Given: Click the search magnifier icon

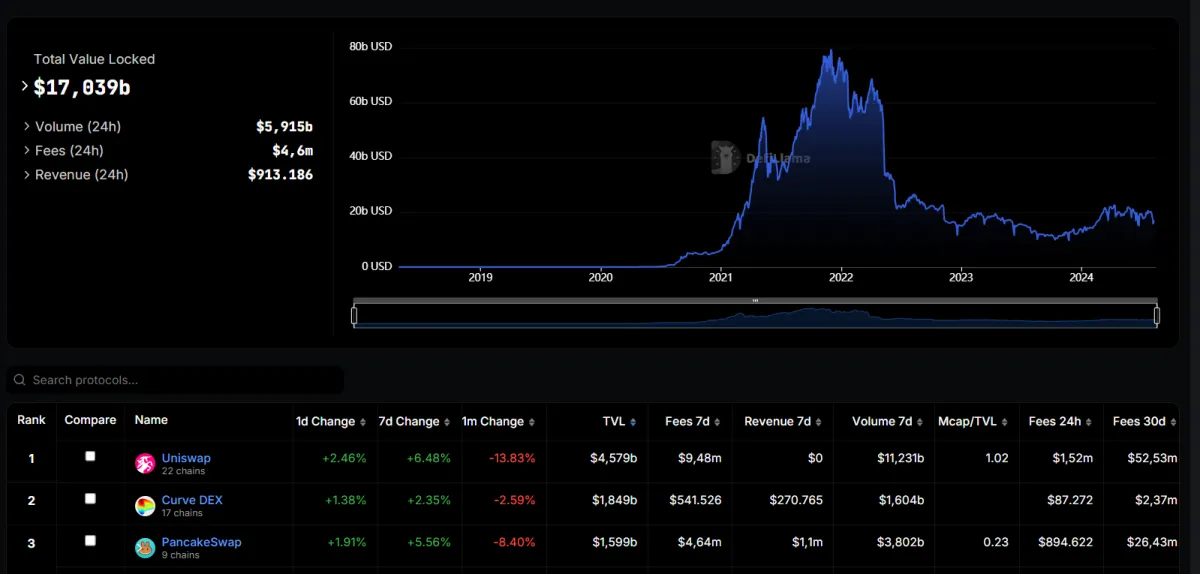Looking at the screenshot, I should click(x=19, y=380).
